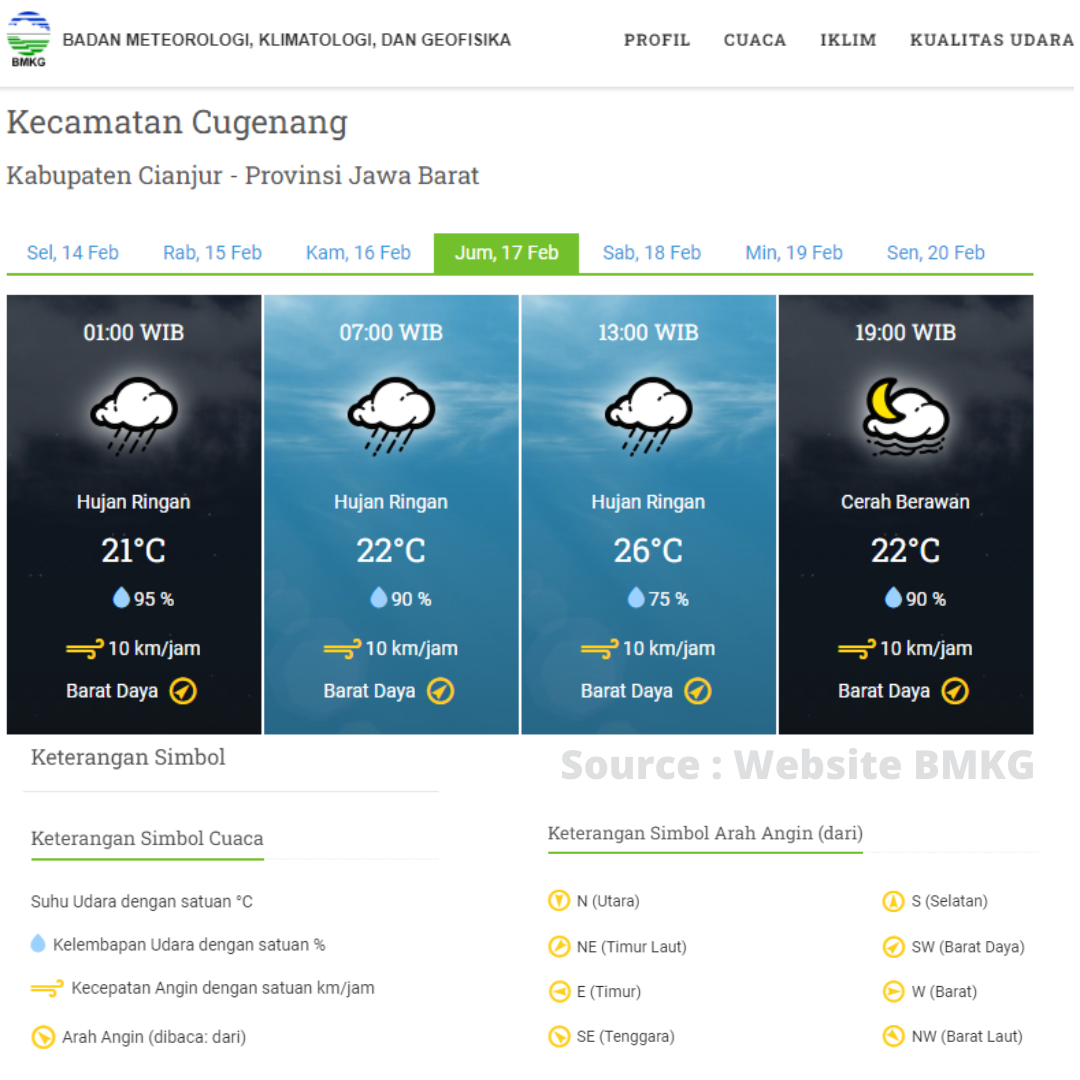Click the wind direction compass at 07:00 WIB
This screenshot has width=1080, height=1080.
tap(441, 691)
